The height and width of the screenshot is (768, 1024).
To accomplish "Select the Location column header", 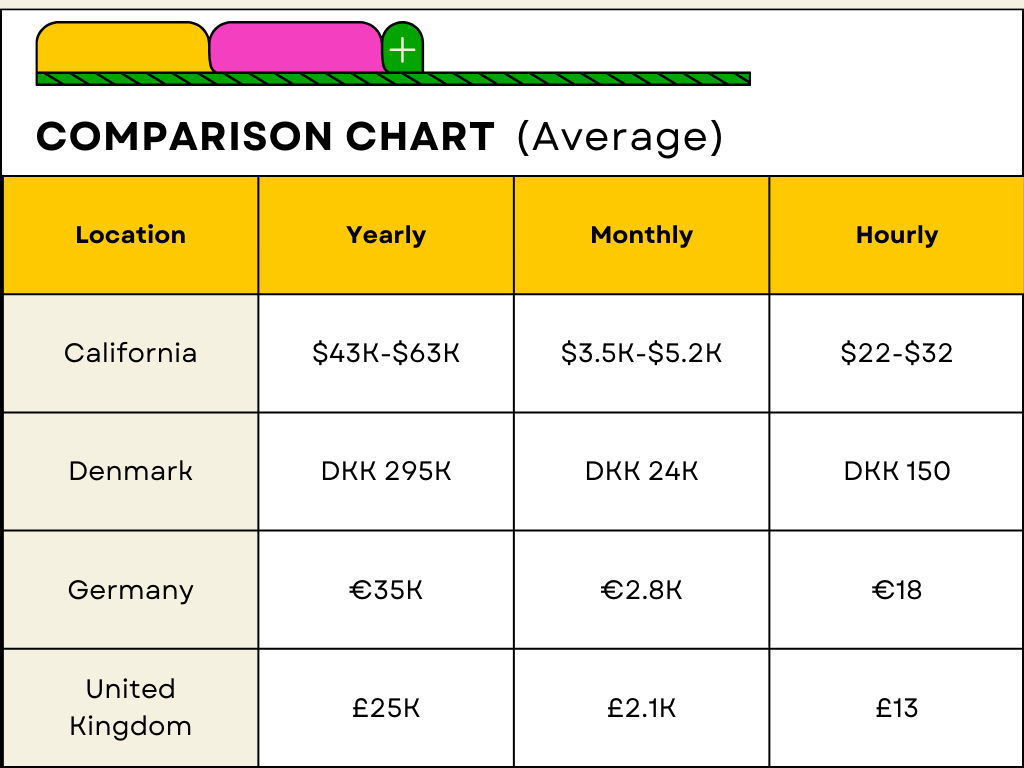I will tap(131, 235).
